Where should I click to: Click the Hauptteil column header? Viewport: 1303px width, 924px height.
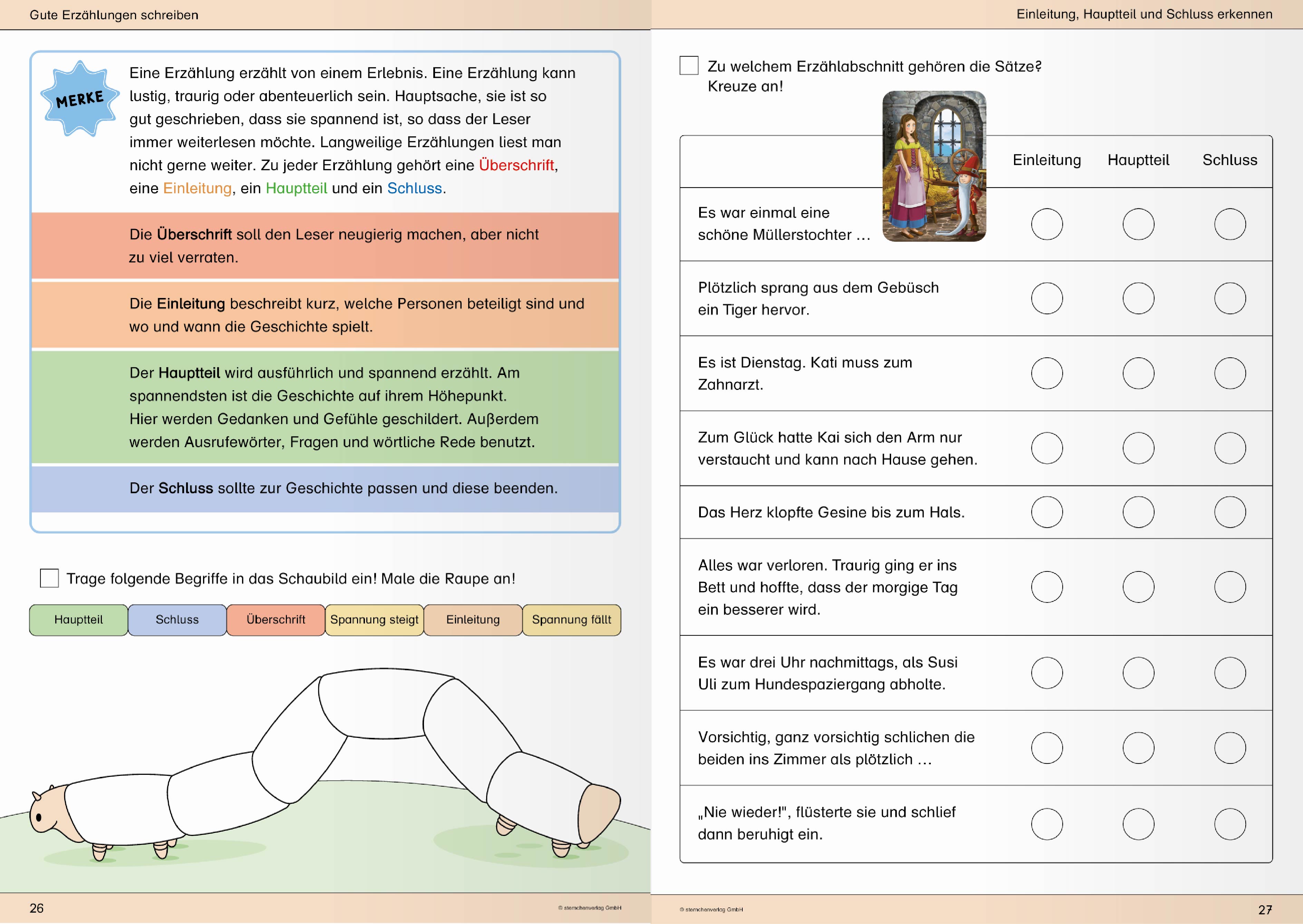pos(1138,161)
